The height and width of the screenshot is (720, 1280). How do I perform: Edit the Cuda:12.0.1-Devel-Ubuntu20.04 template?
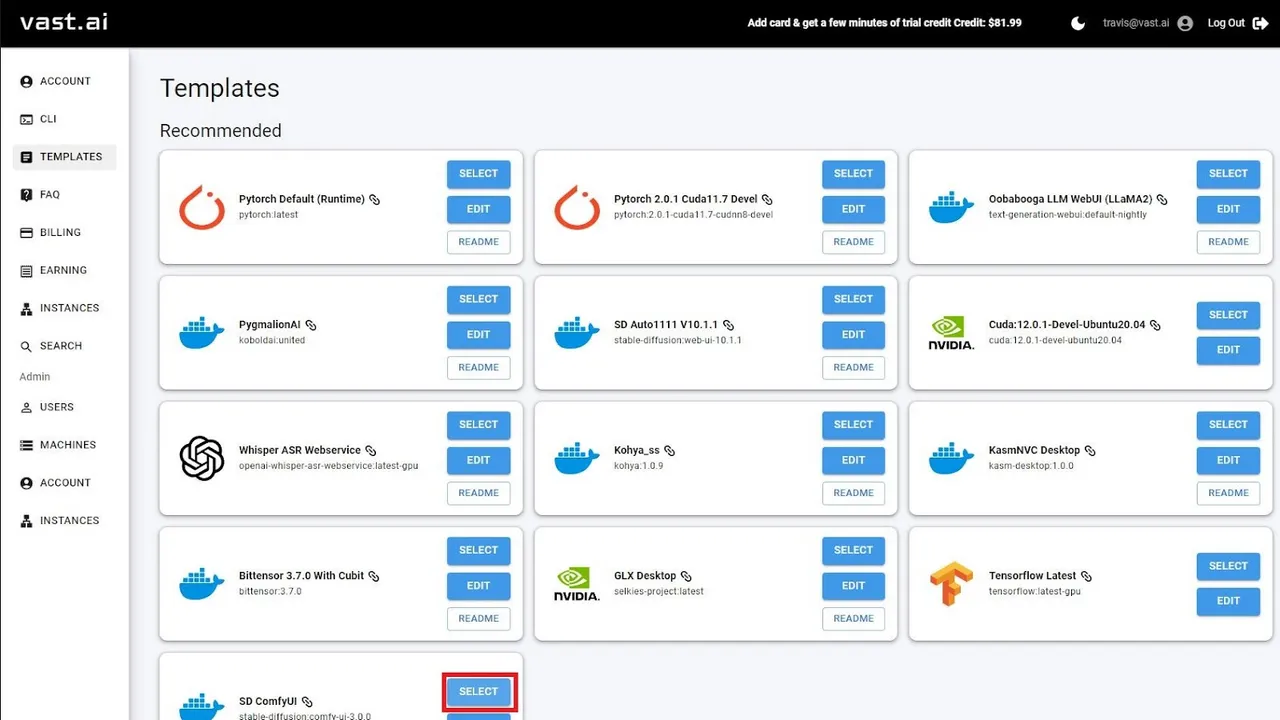point(1228,350)
